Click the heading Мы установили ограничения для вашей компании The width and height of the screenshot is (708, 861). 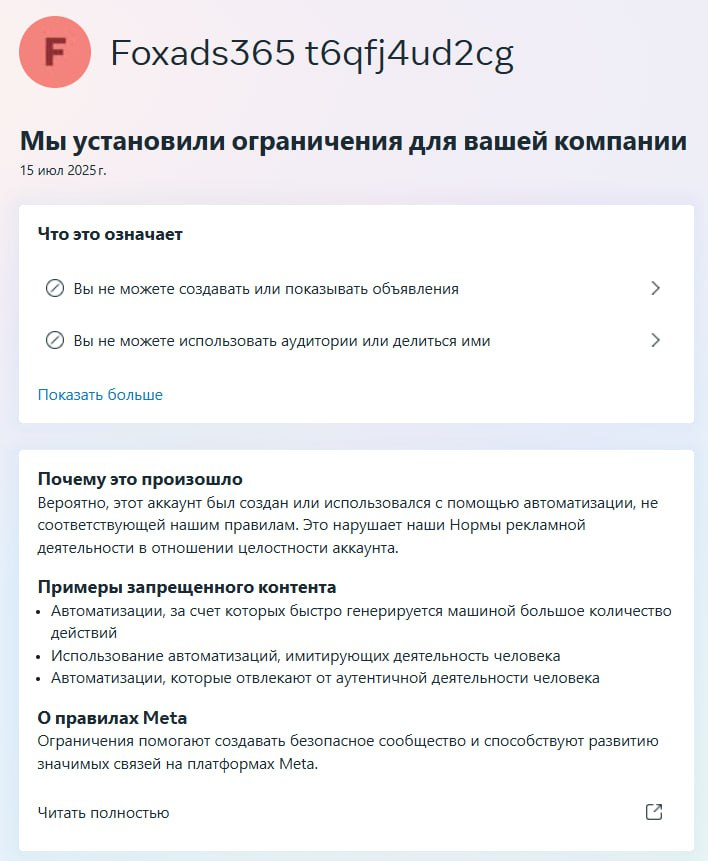[x=353, y=141]
